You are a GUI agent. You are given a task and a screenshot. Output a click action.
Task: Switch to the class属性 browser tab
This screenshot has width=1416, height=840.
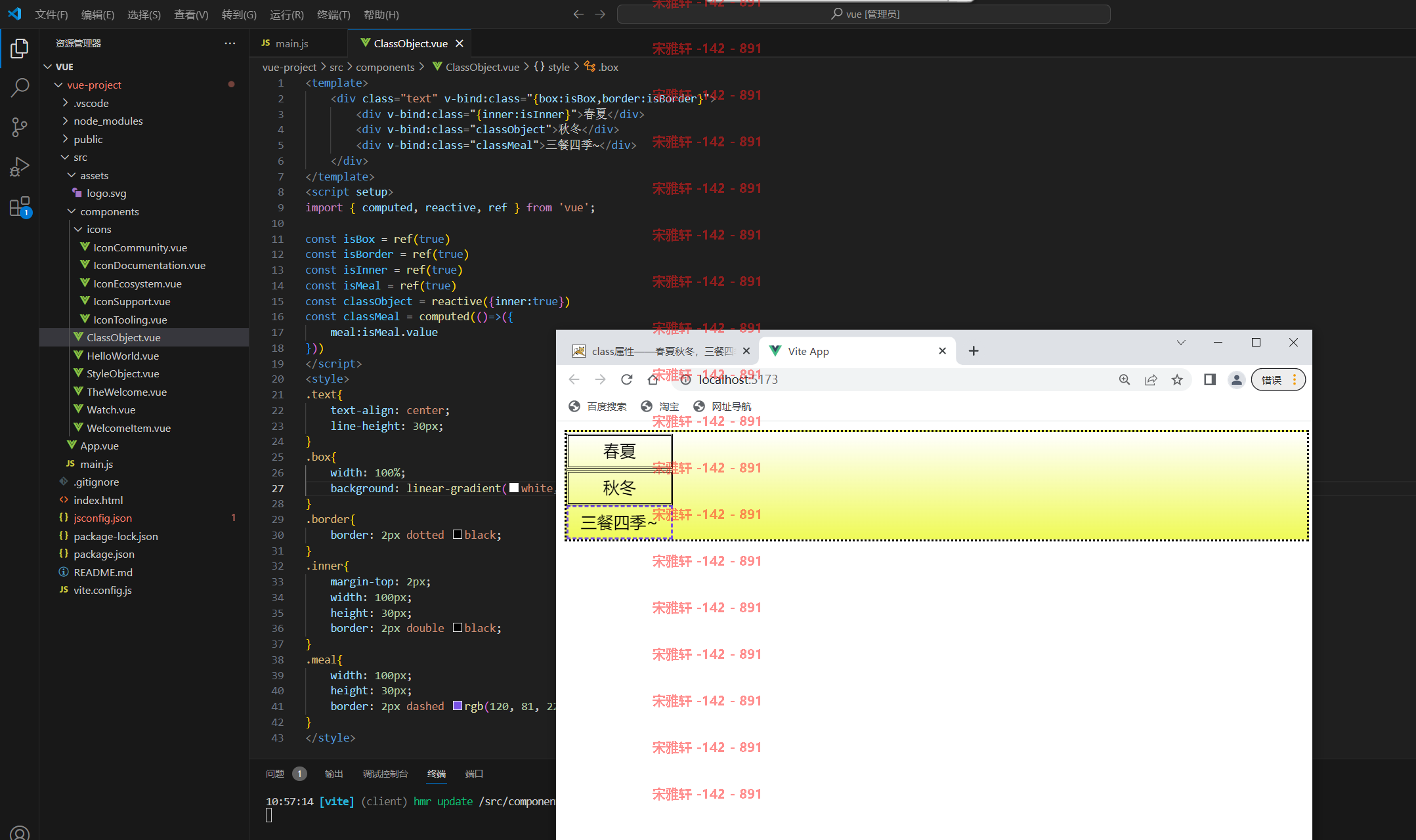pos(660,351)
